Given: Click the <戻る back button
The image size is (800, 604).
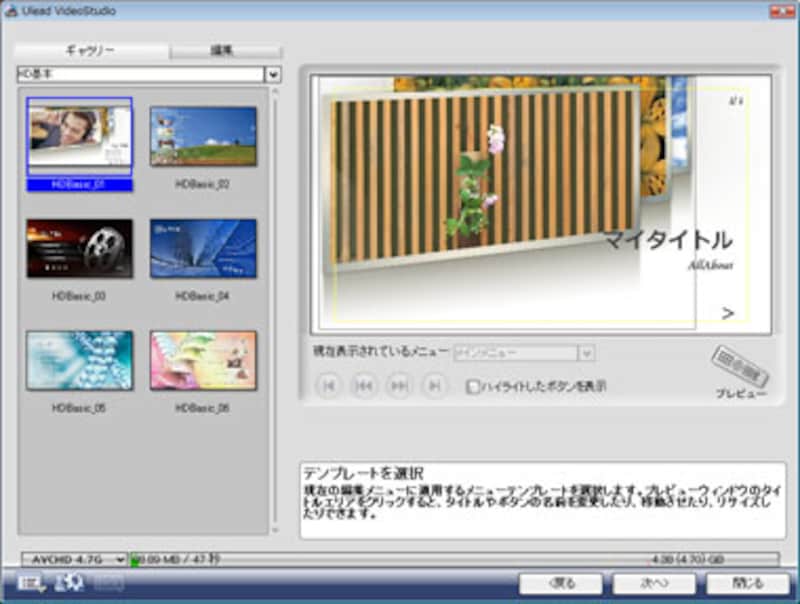Looking at the screenshot, I should tap(561, 583).
